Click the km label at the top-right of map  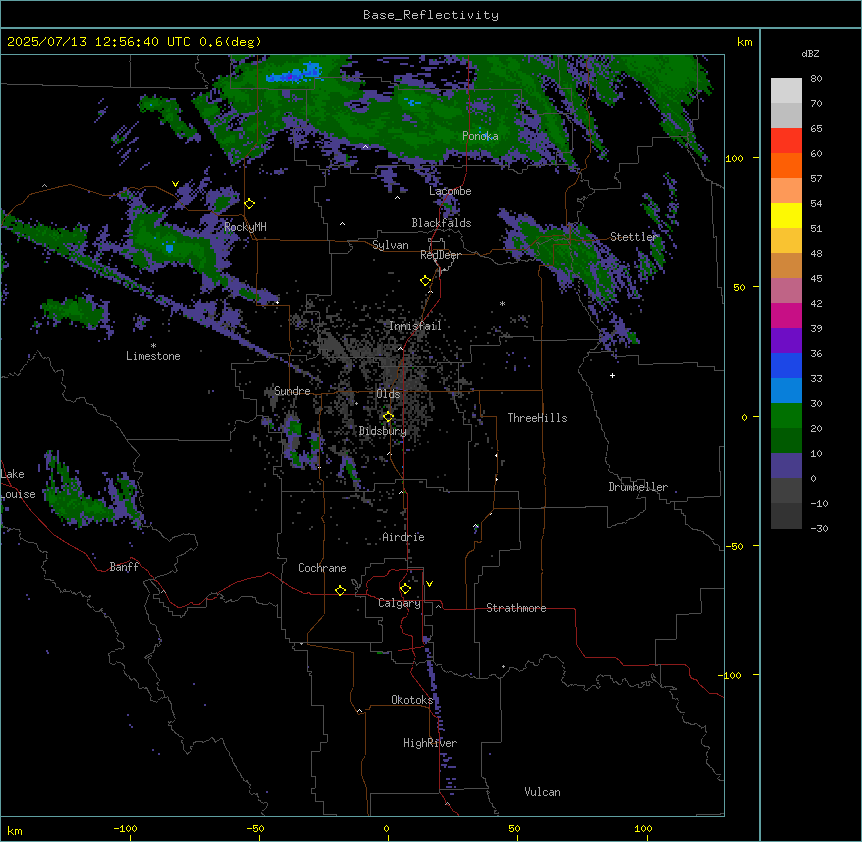(x=744, y=42)
